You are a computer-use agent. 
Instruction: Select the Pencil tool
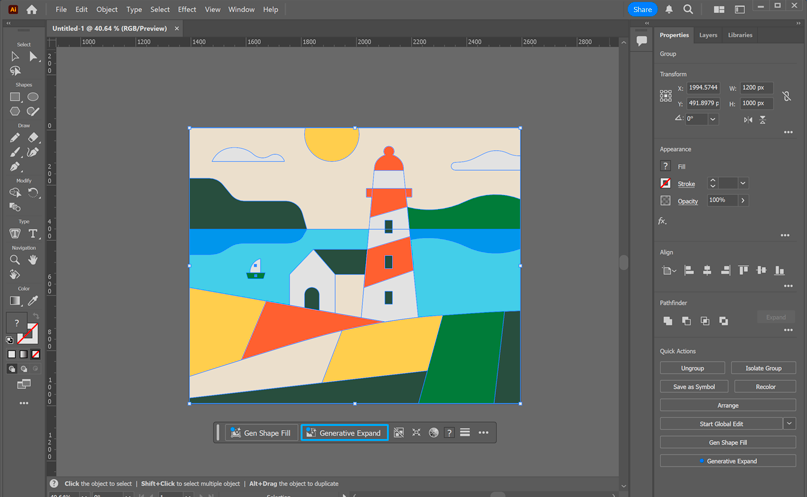point(15,137)
